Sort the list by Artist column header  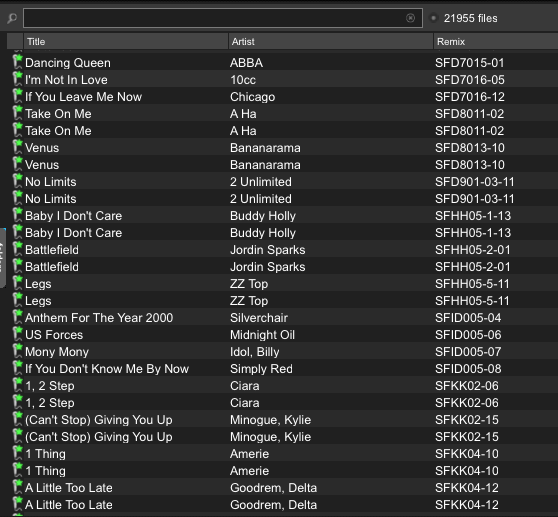point(331,42)
